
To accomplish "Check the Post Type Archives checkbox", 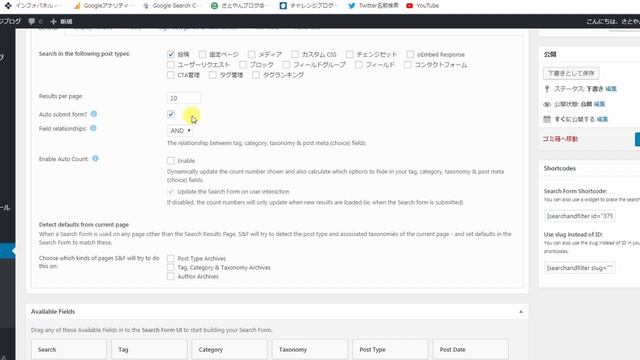I will point(171,258).
